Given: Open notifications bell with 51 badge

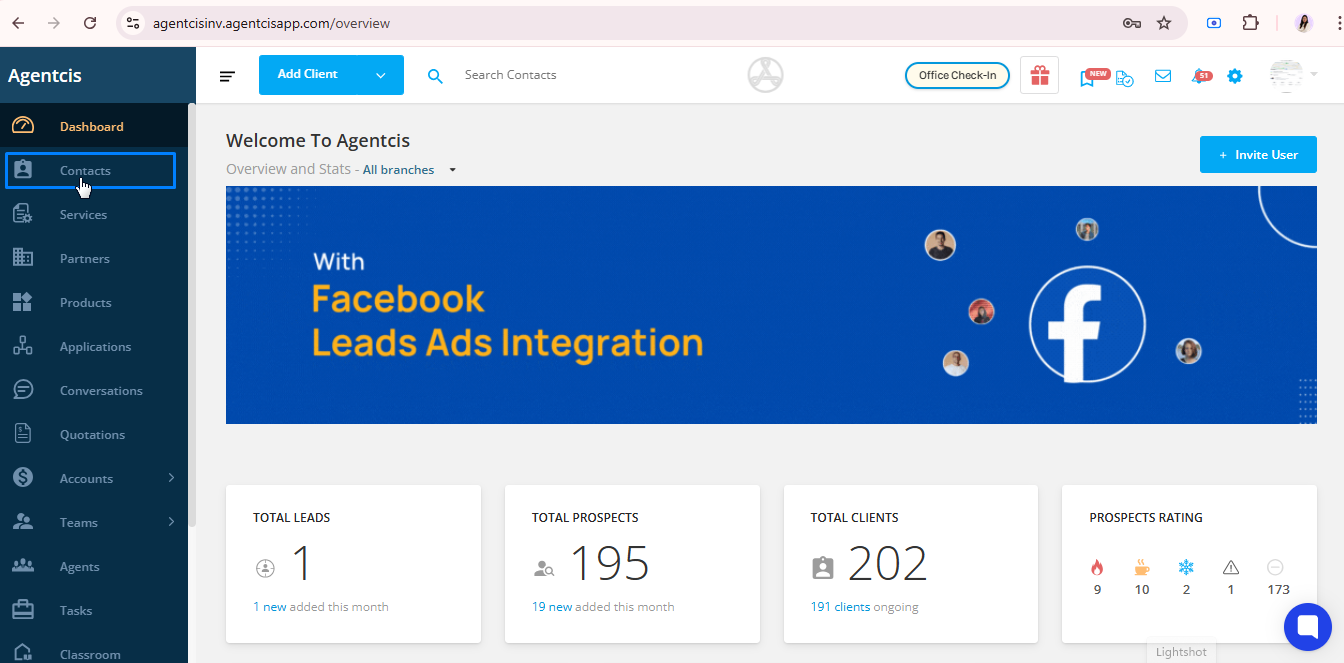Looking at the screenshot, I should 1199,76.
